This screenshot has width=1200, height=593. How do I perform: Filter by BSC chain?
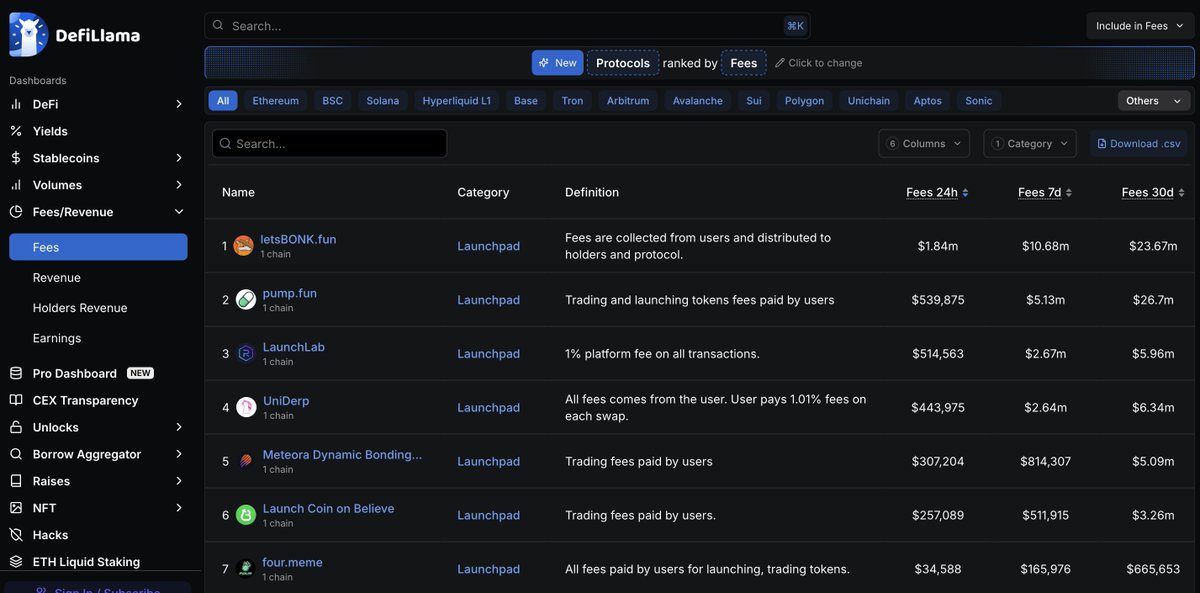point(332,101)
